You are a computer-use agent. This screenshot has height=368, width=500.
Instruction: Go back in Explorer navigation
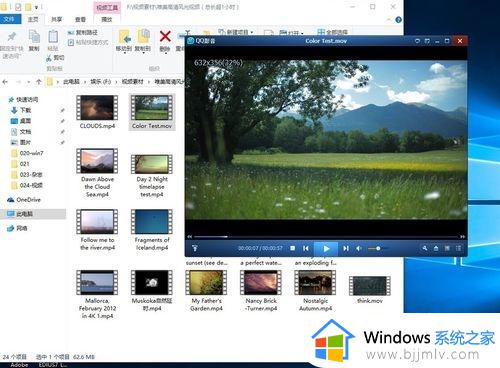click(x=5, y=82)
